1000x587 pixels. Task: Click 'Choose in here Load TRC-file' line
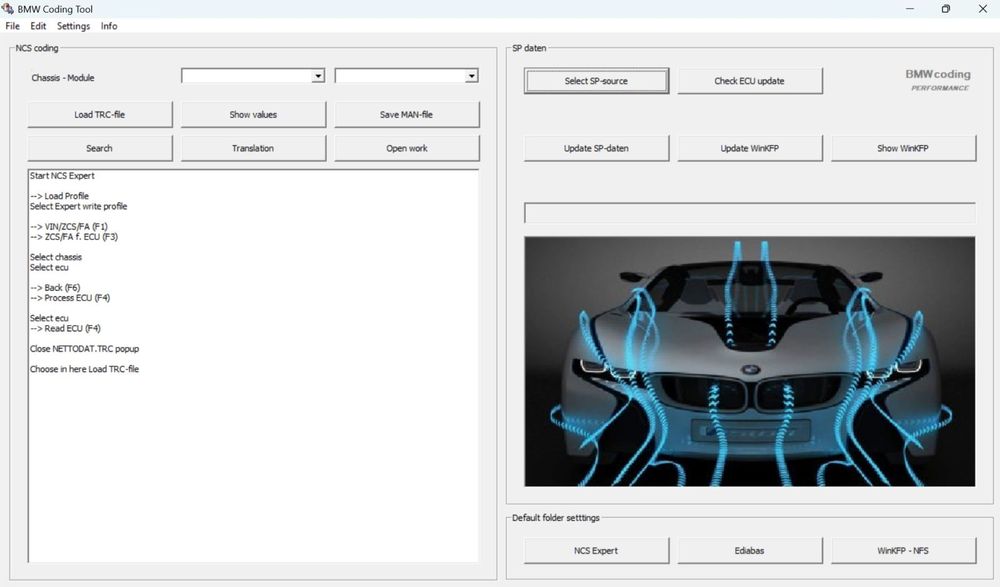click(x=84, y=369)
